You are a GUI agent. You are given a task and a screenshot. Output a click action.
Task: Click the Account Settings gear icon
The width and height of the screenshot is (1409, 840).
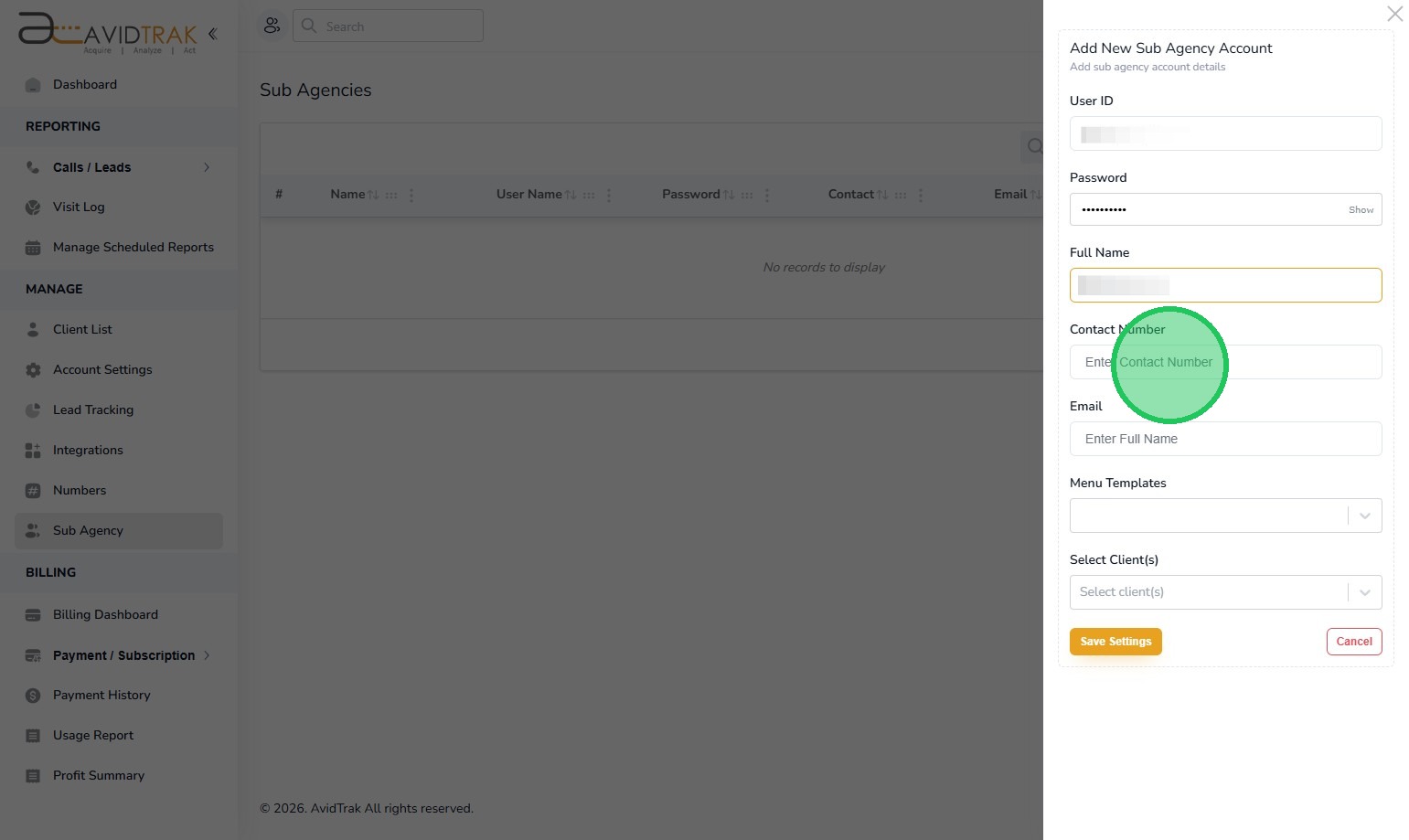pos(33,370)
